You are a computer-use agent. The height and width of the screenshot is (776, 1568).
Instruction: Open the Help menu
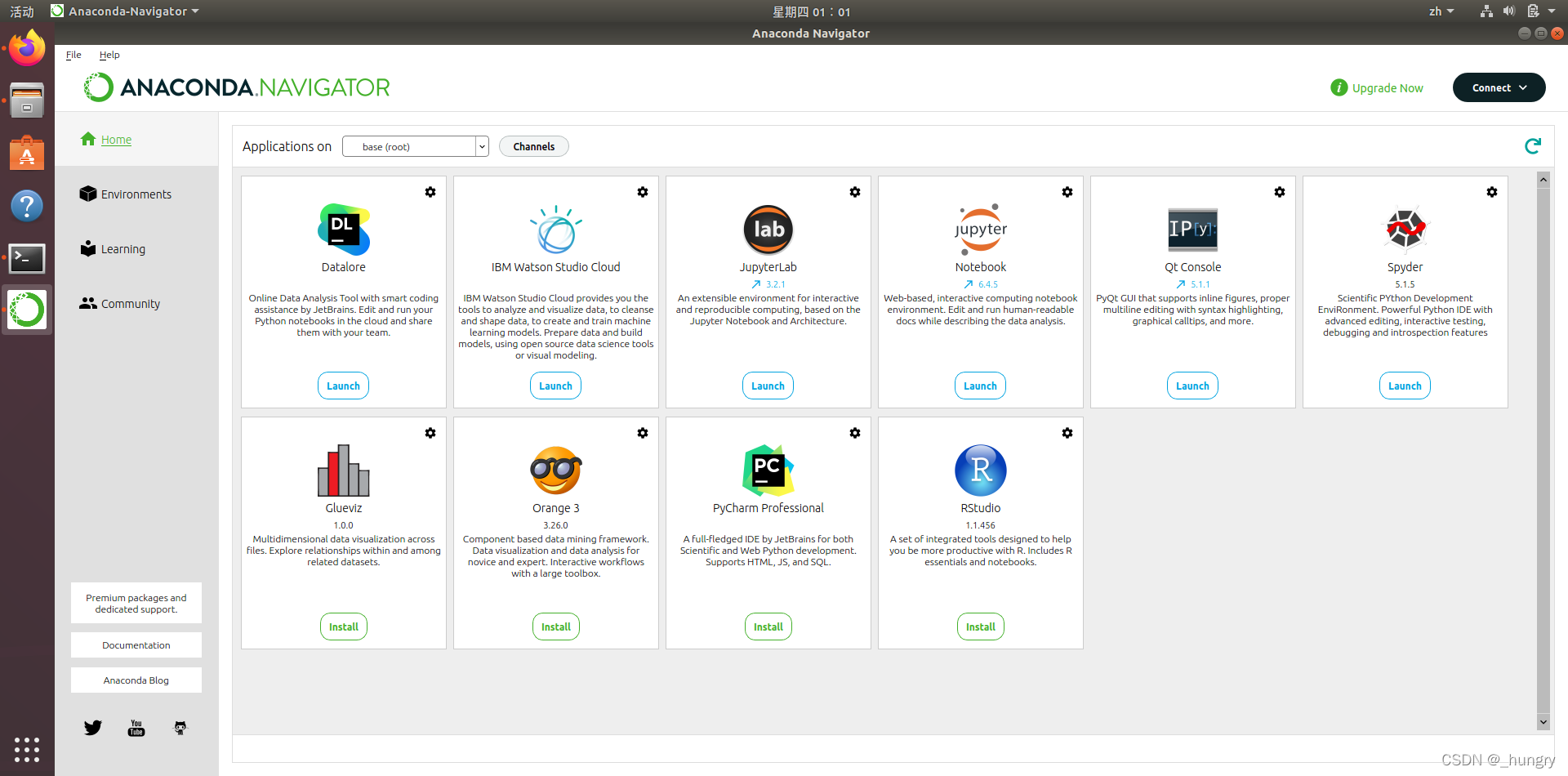pyautogui.click(x=109, y=55)
